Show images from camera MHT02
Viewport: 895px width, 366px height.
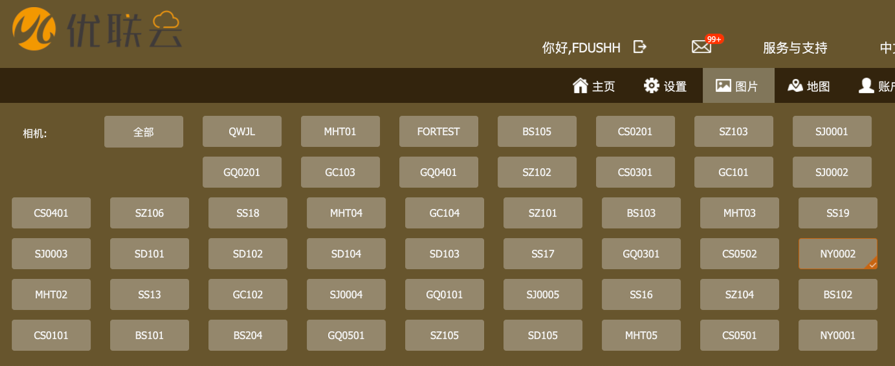pos(51,295)
